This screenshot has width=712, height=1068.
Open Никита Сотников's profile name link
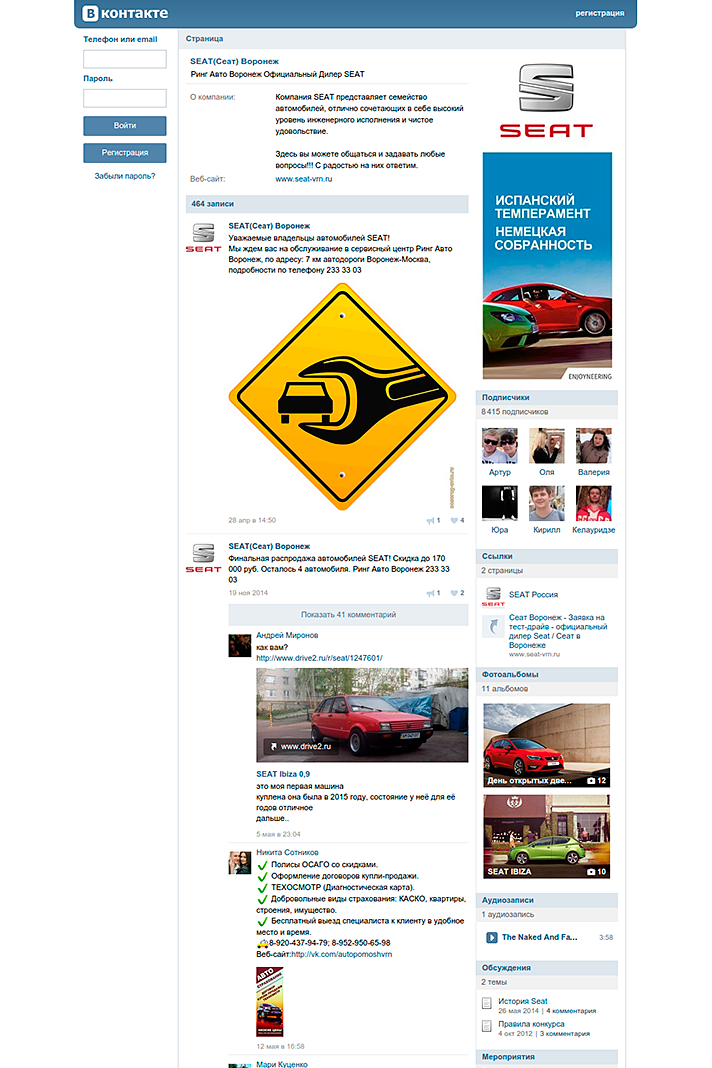(287, 852)
